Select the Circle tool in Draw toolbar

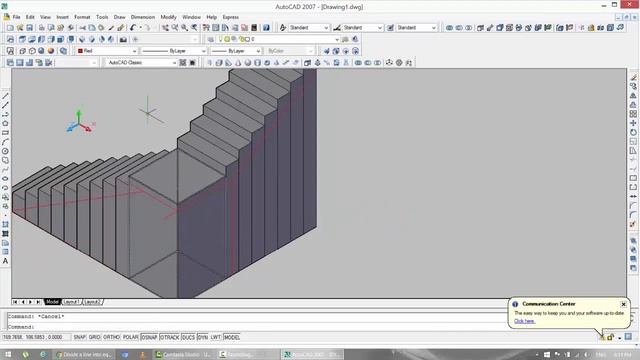point(5,151)
